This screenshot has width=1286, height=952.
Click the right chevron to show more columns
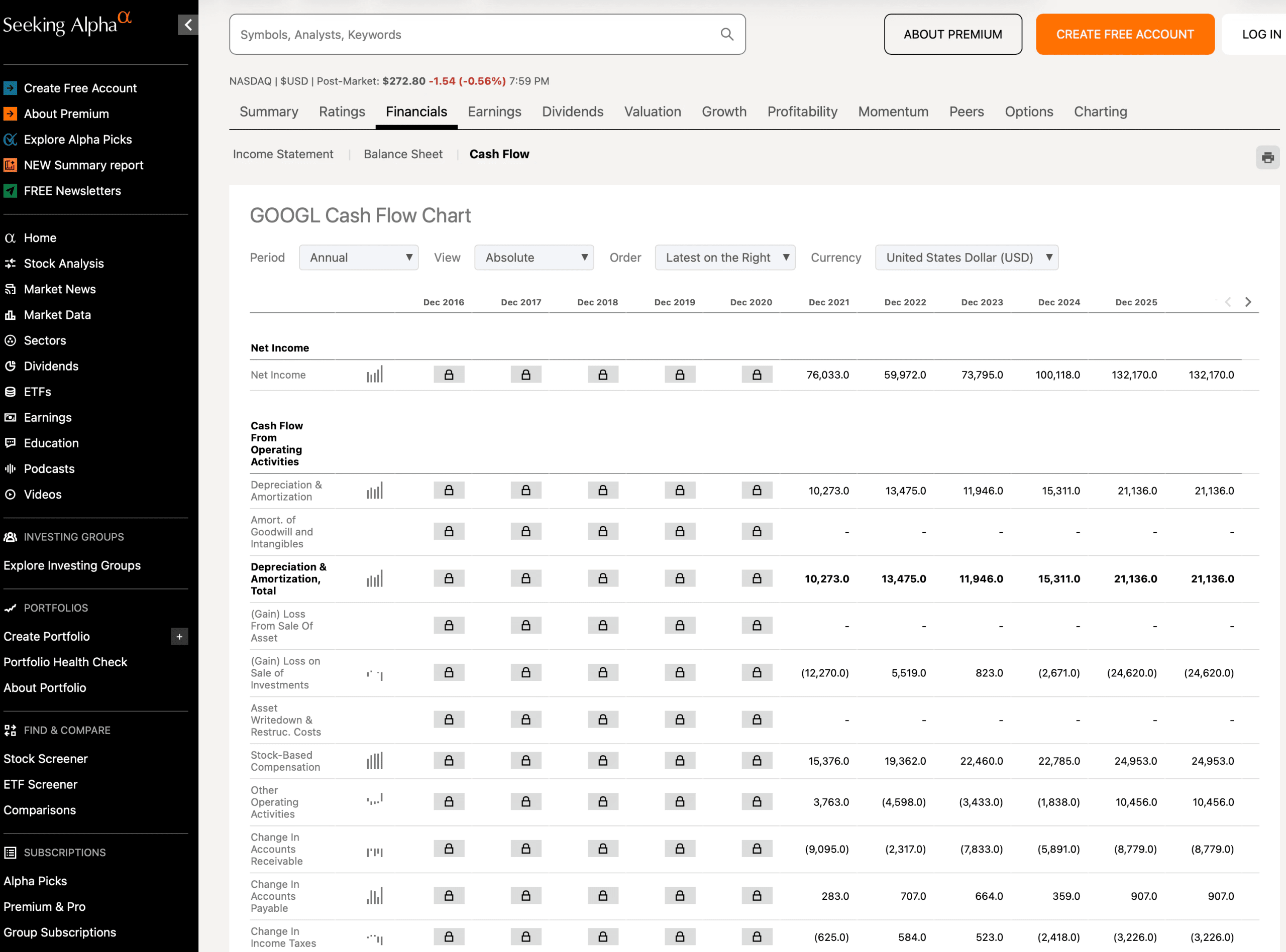(x=1248, y=301)
